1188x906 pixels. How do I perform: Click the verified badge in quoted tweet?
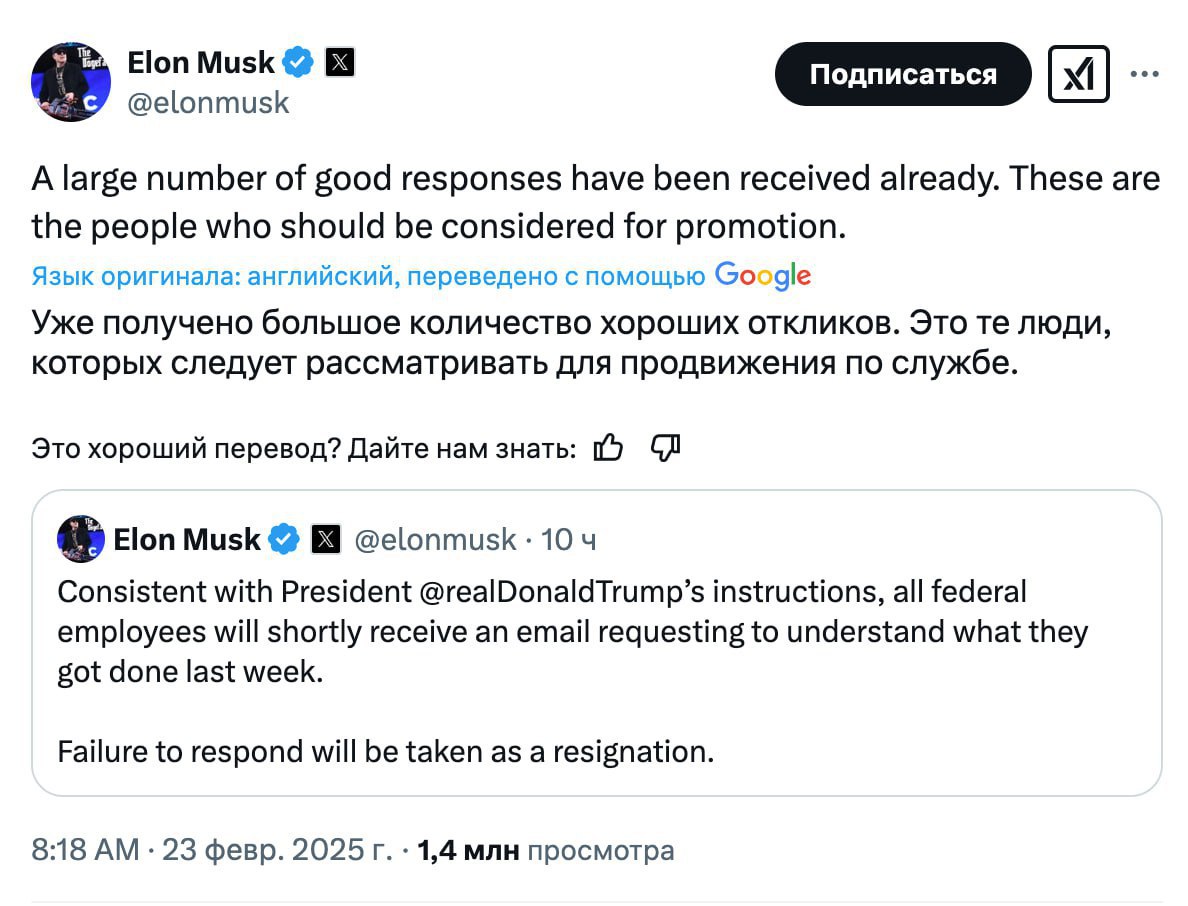pos(285,540)
